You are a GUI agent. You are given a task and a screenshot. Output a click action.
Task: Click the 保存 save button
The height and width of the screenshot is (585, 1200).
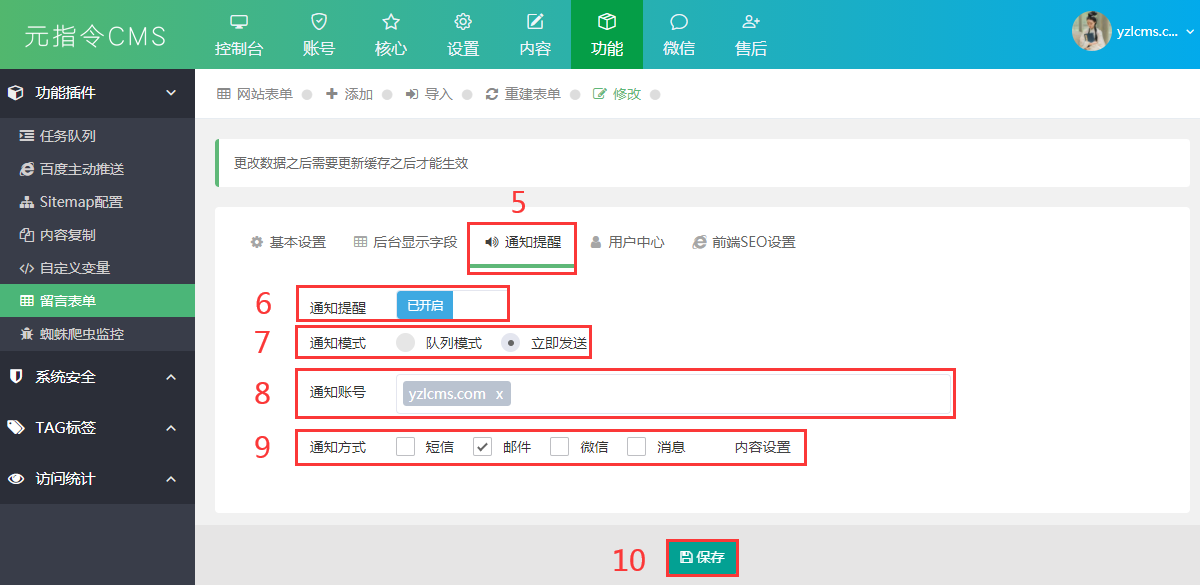(703, 557)
